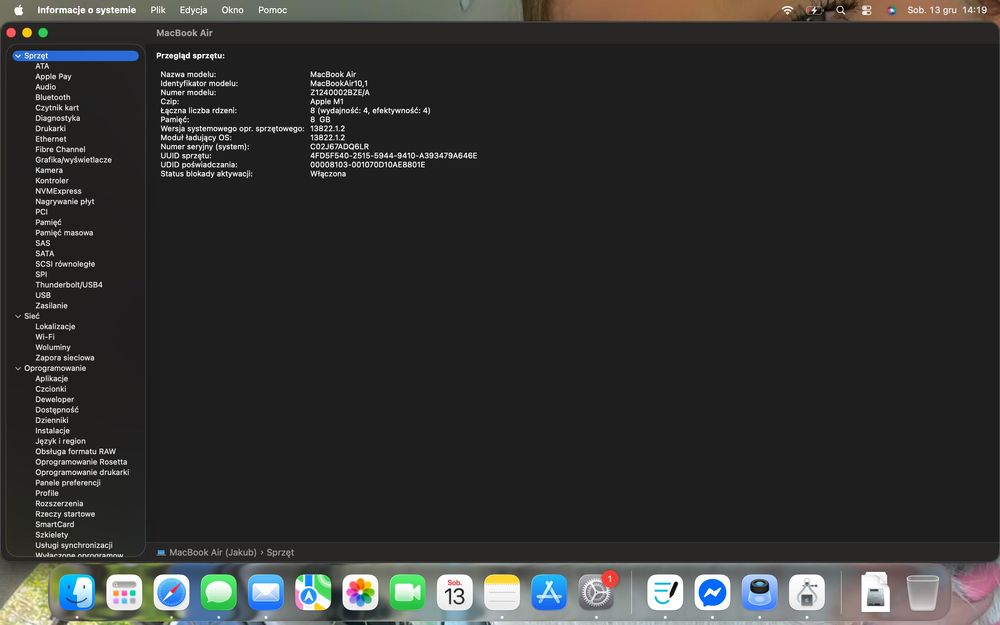Viewport: 1000px width, 625px height.
Task: Open Launchpad apps grid in Dock
Action: tap(124, 592)
